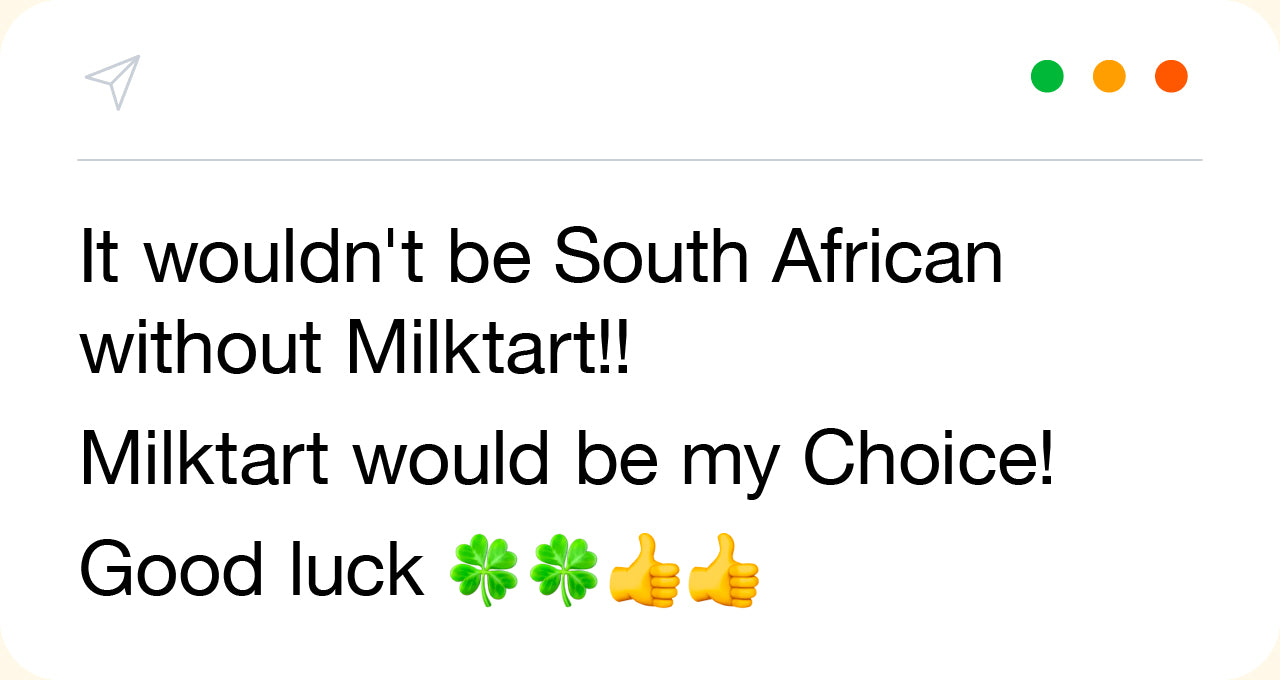Click the green dot in the header
Viewport: 1280px width, 680px height.
coord(1047,76)
